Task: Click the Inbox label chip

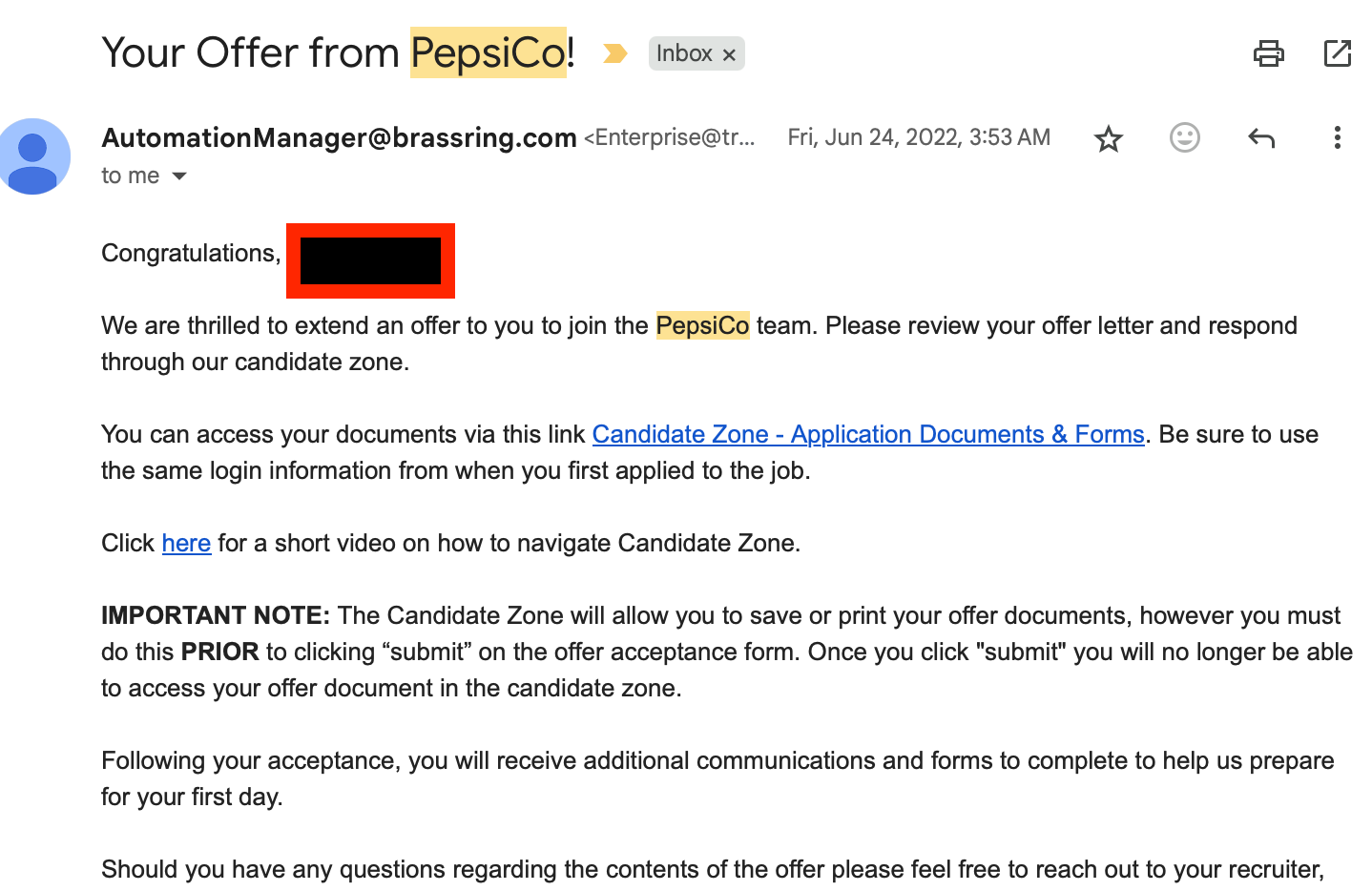Action: 684,53
